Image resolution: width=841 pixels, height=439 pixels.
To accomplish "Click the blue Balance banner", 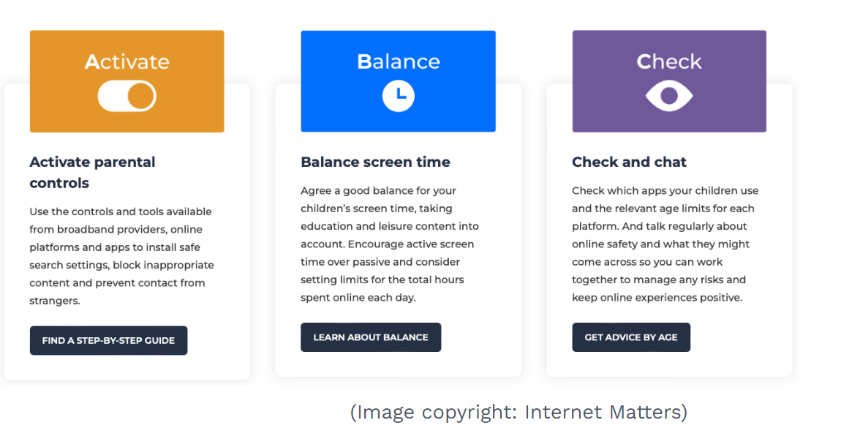I will [x=398, y=81].
